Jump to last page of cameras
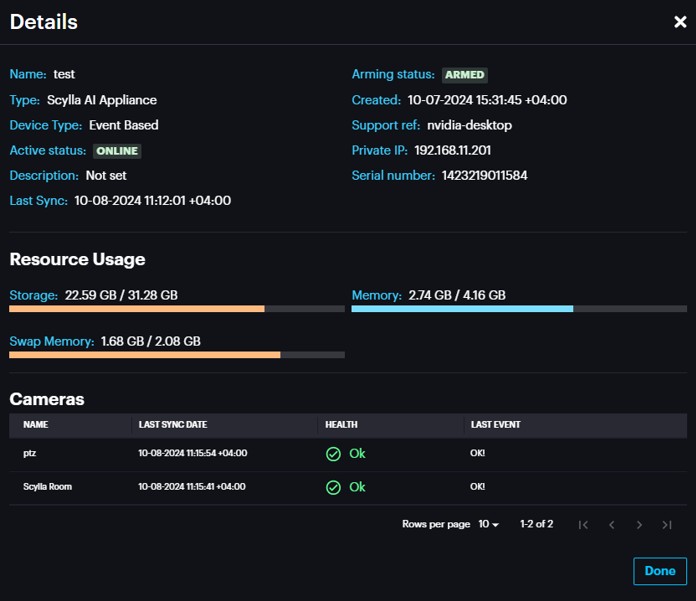 coord(667,524)
